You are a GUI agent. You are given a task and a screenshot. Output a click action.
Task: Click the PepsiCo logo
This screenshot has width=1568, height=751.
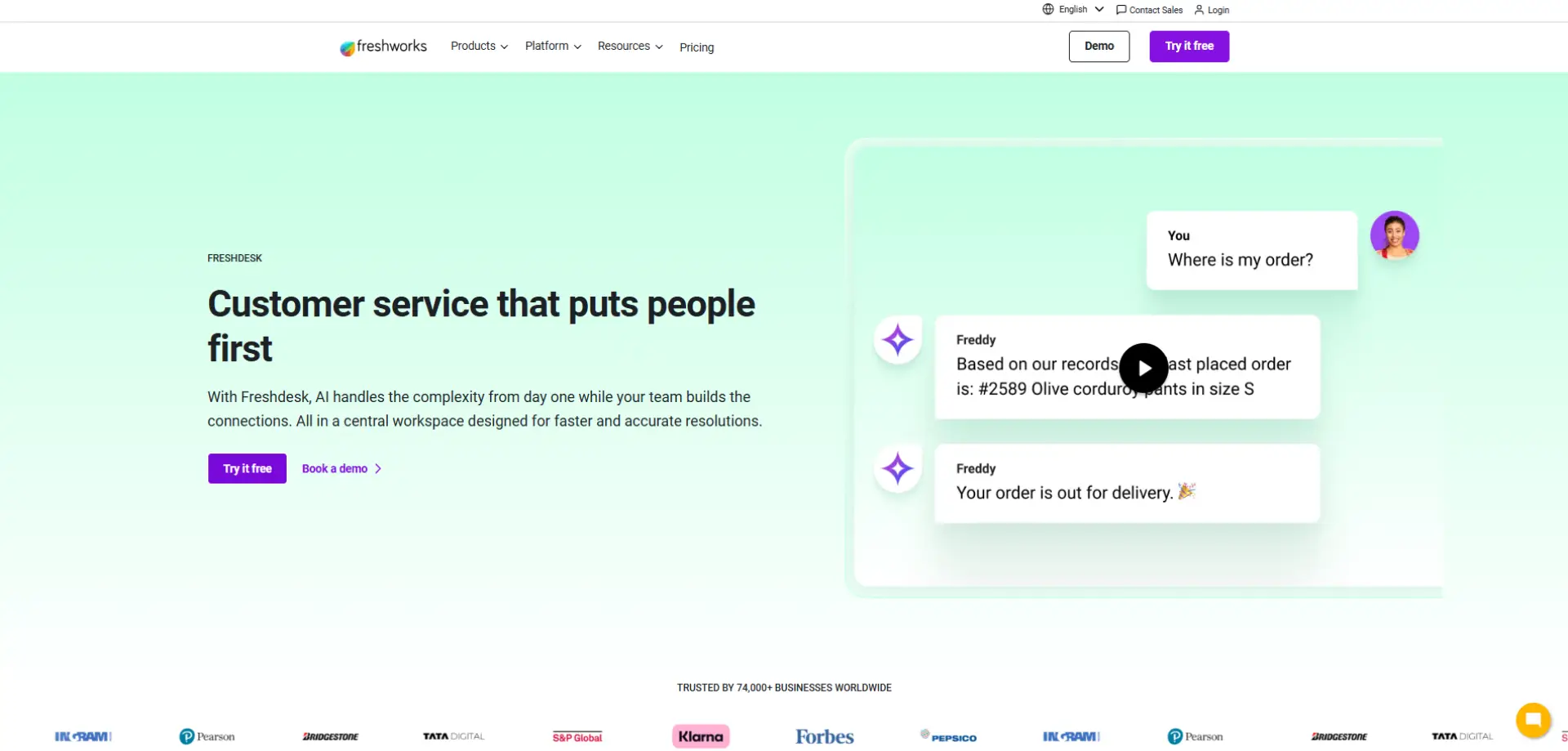(948, 736)
